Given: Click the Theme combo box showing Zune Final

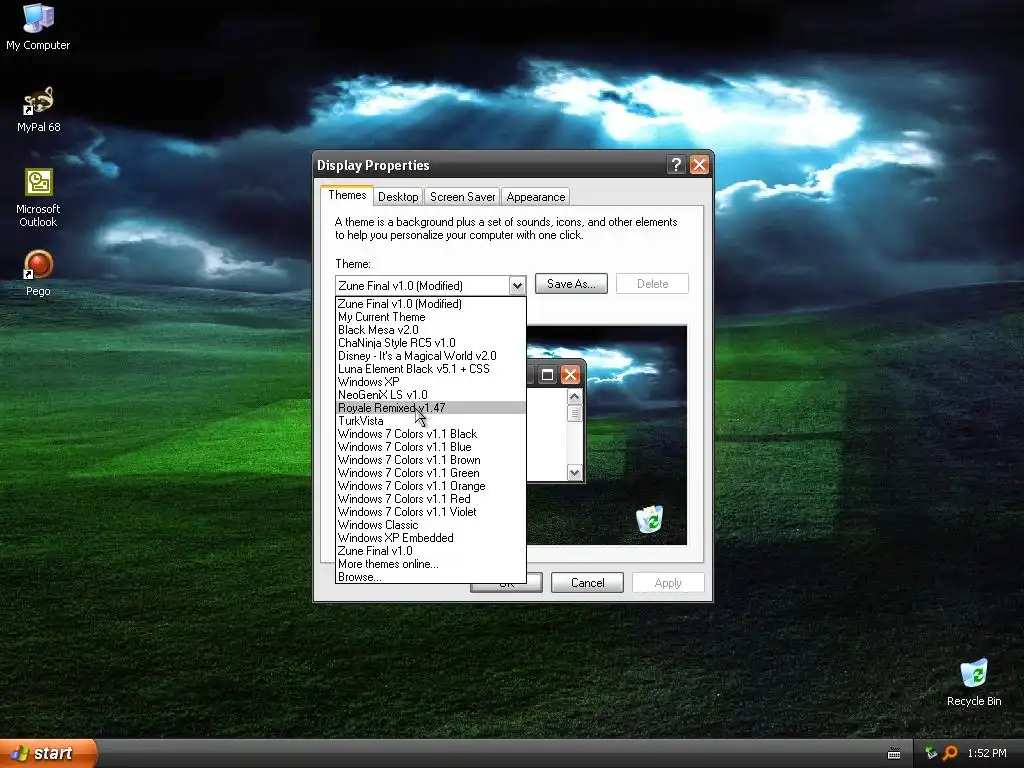Looking at the screenshot, I should coord(430,285).
